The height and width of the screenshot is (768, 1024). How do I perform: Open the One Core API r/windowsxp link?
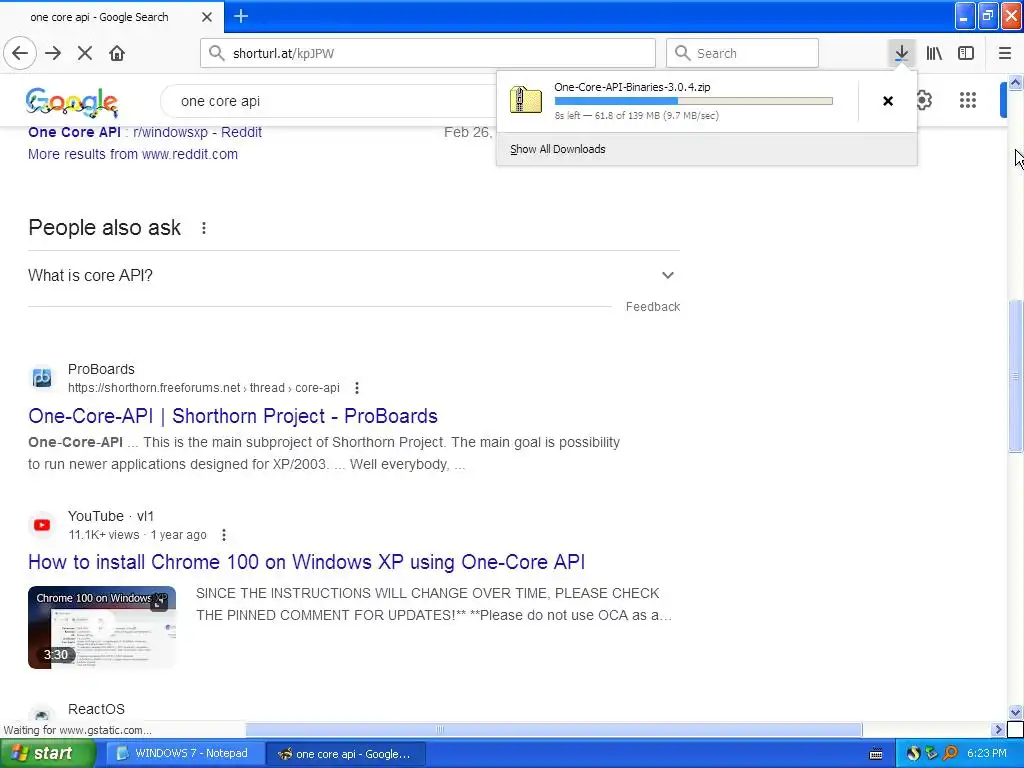click(145, 132)
